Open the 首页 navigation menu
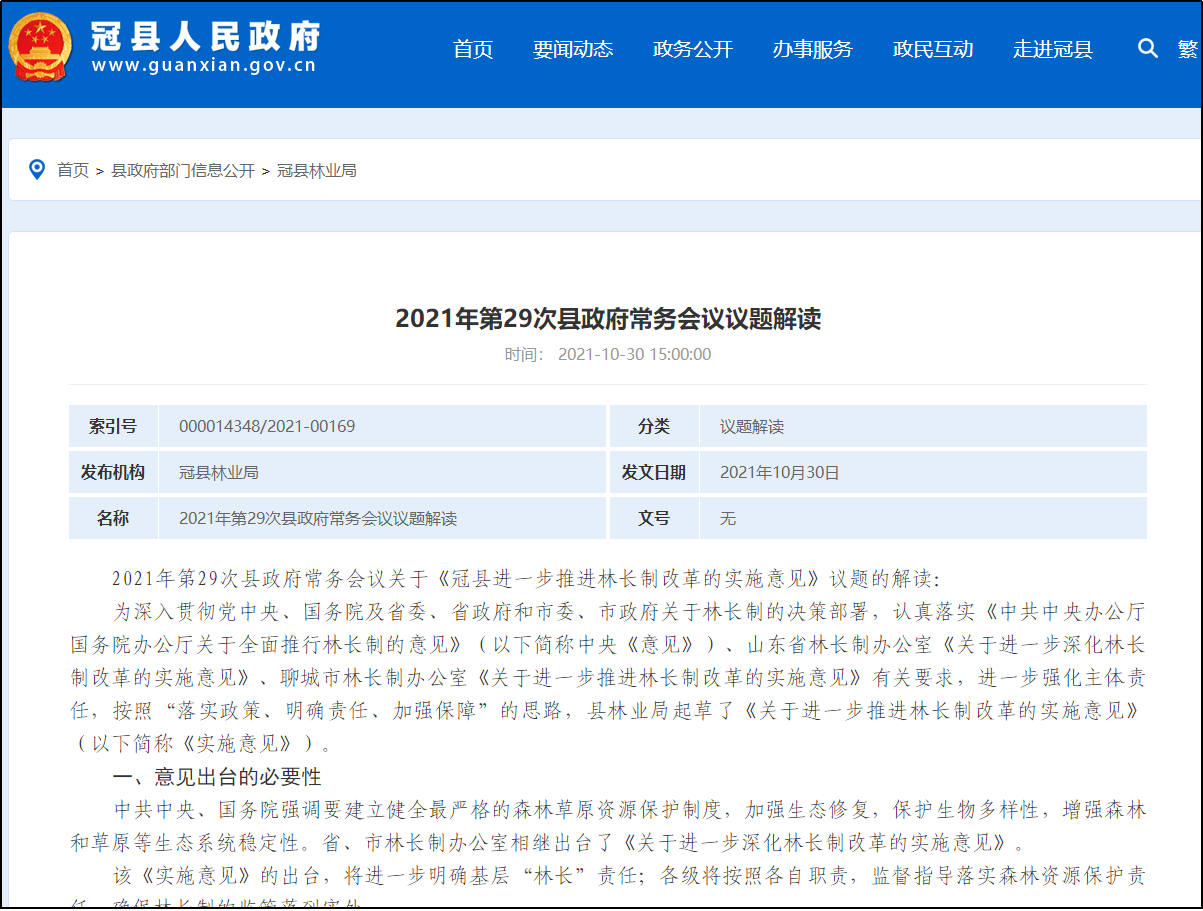1203x911 pixels. click(x=473, y=49)
